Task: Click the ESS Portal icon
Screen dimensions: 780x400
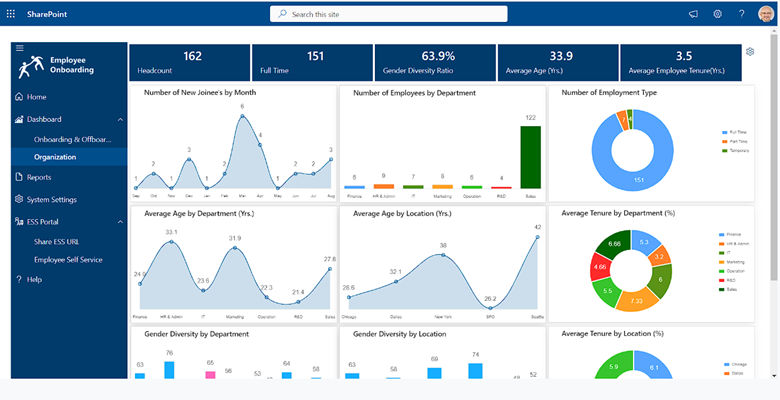Action: coord(19,221)
